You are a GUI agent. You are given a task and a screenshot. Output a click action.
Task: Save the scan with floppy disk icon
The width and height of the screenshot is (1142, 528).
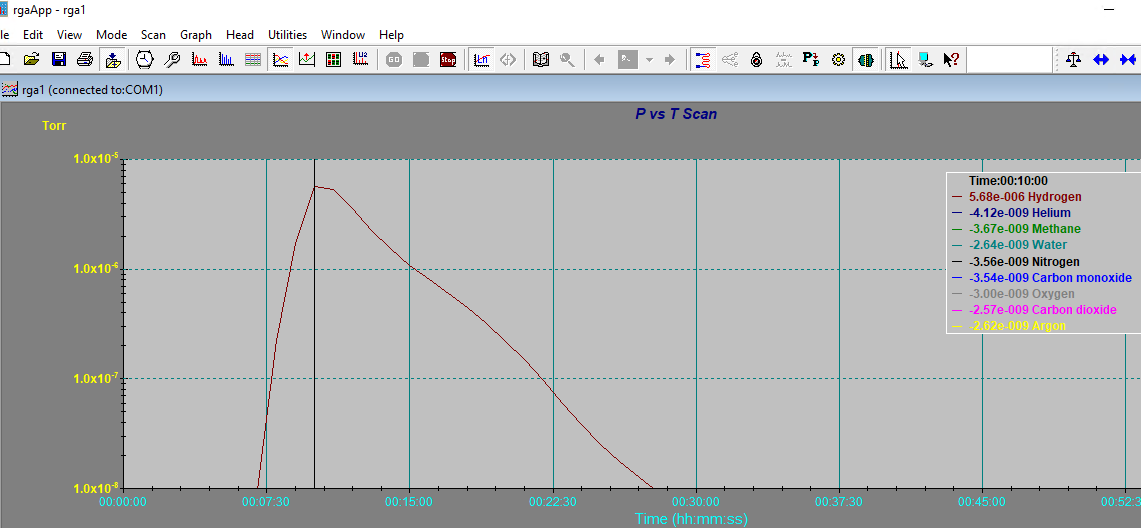point(58,60)
